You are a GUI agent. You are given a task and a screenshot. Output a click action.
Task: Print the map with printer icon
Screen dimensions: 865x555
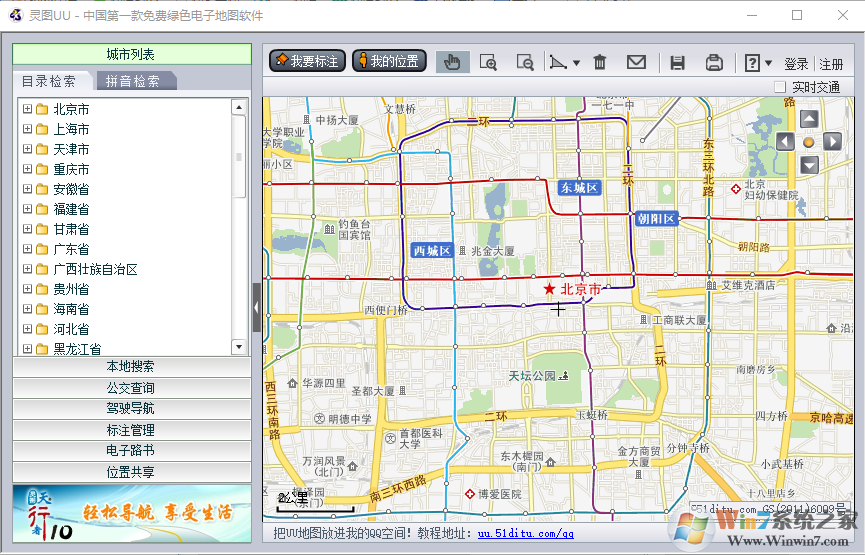pos(714,62)
